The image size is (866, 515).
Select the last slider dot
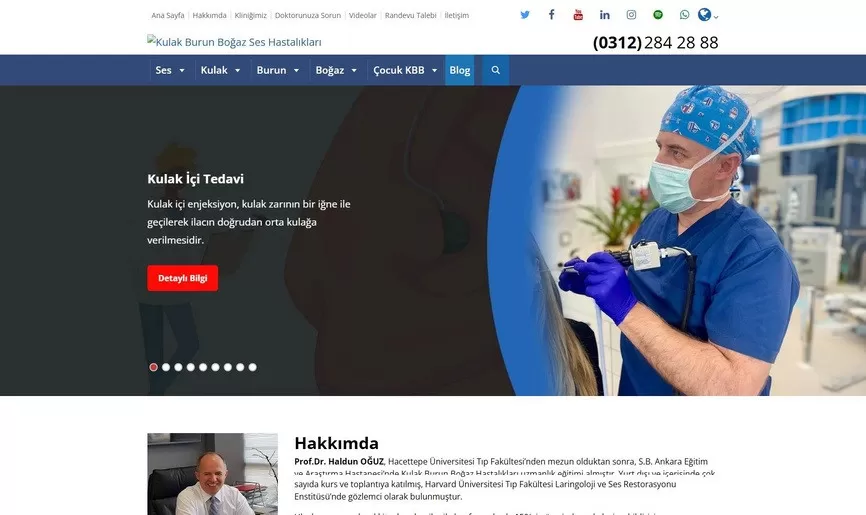[x=253, y=367]
